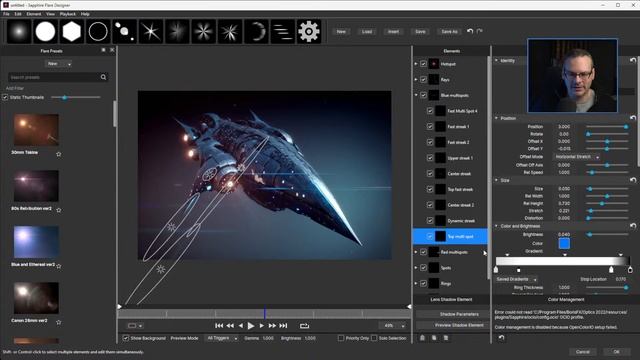This screenshot has width=640, height=360.
Task: Reset the Color and Brightness section
Action: [633, 226]
